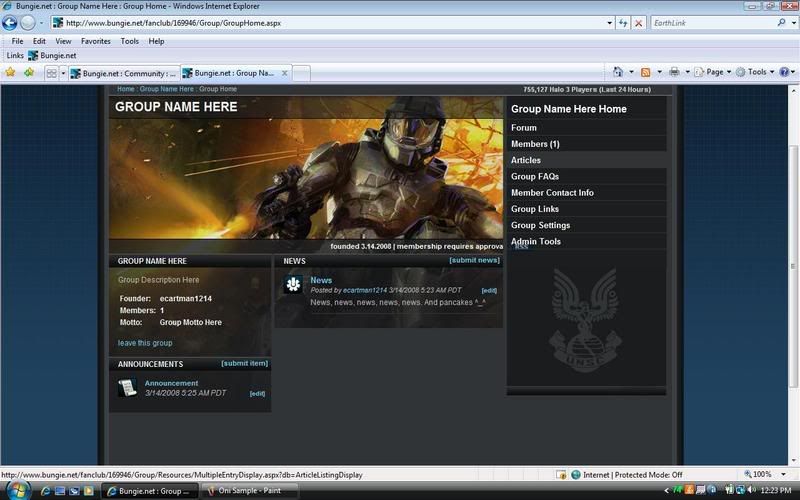Open Admin Tools in the sidebar

(536, 241)
